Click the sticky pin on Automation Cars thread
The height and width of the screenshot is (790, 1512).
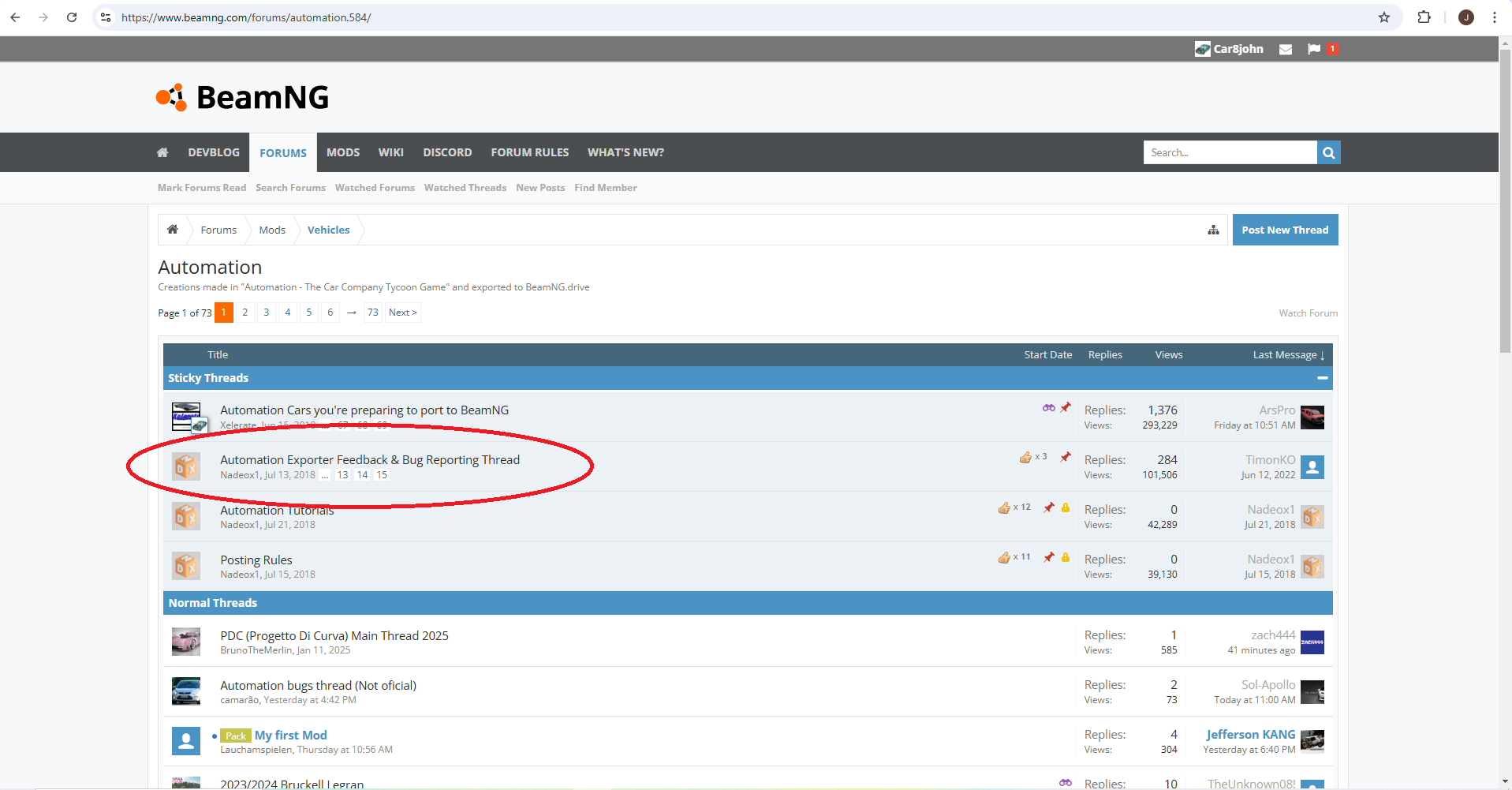1066,407
